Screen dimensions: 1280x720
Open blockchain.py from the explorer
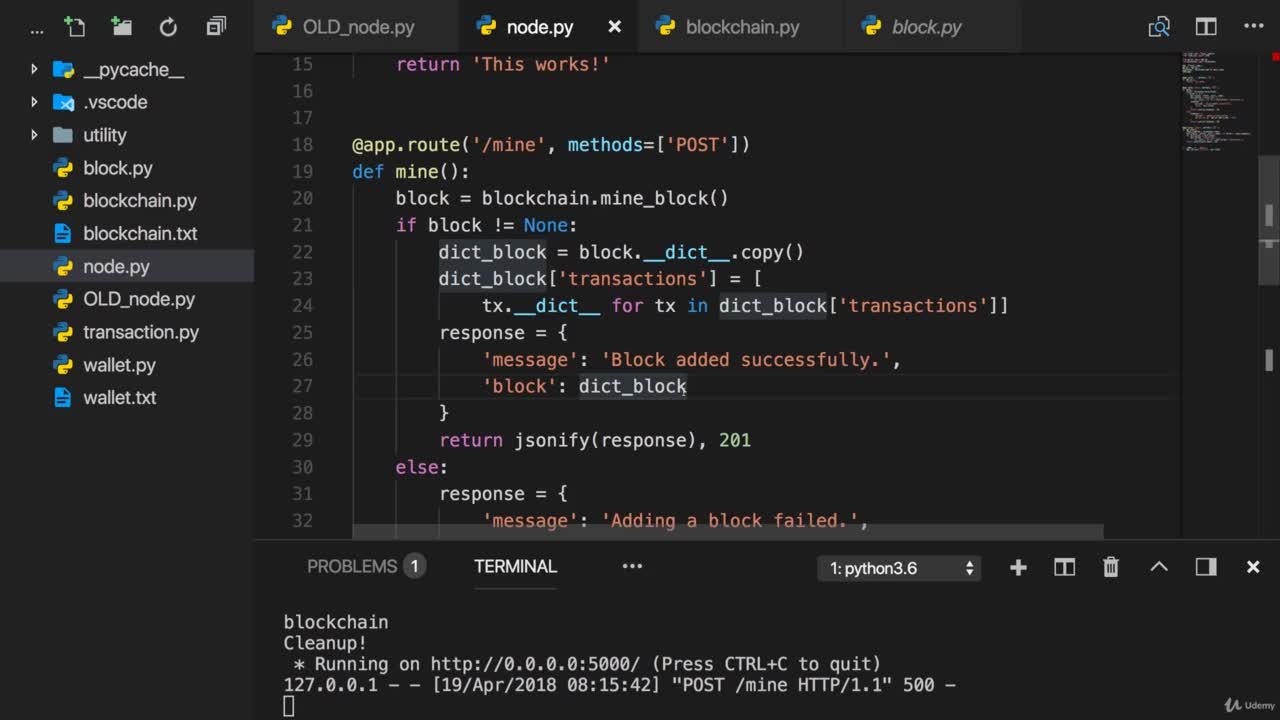pyautogui.click(x=140, y=200)
